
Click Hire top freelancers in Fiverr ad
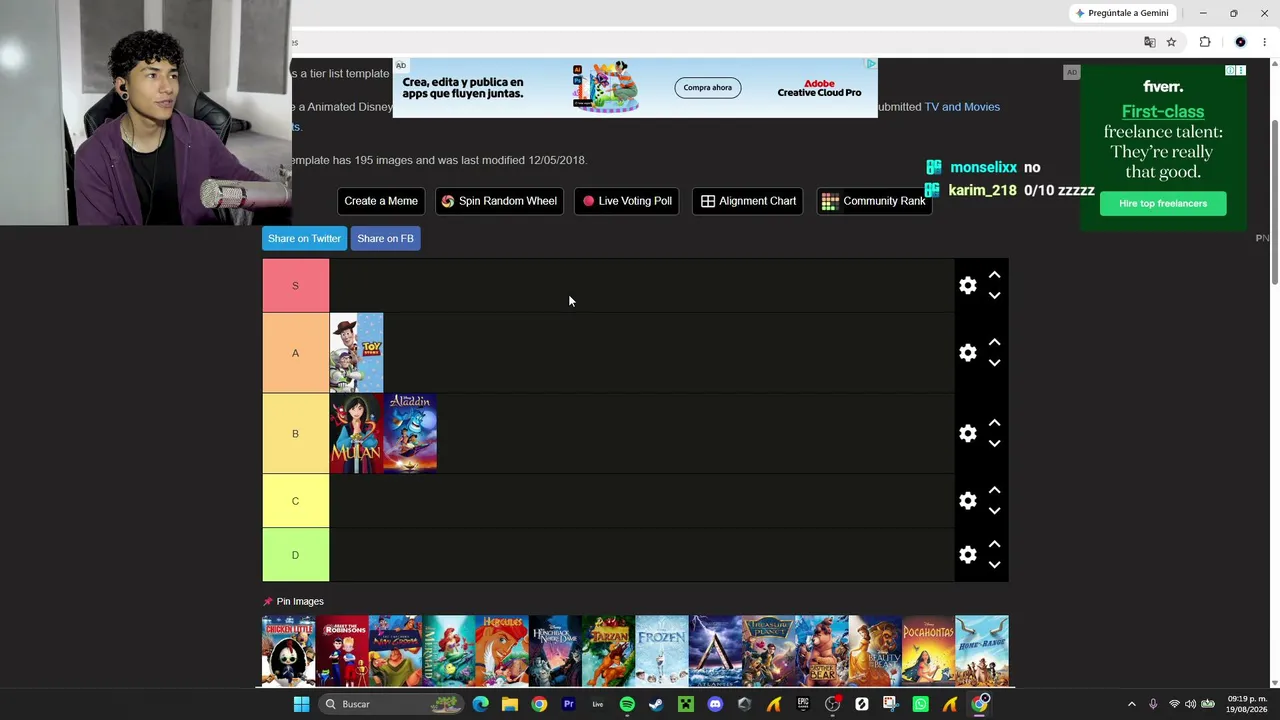coord(1163,204)
